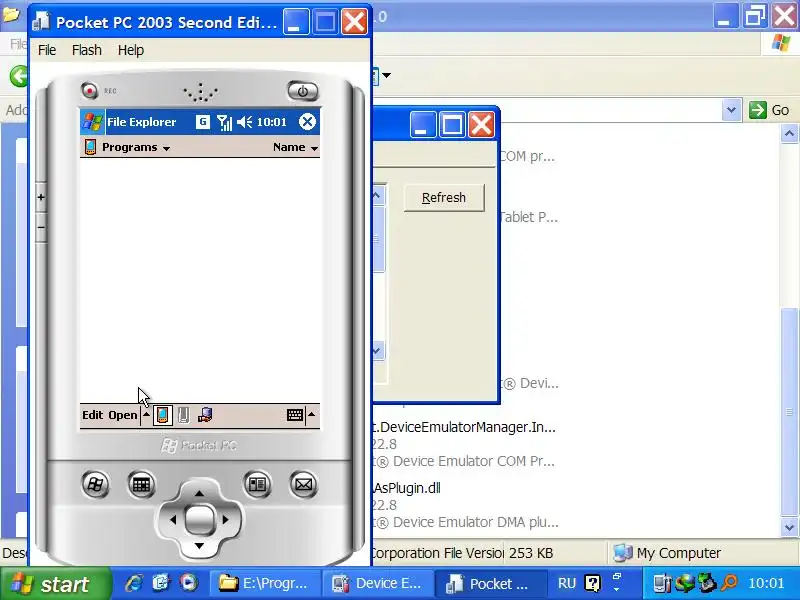Tap the 10:01 clock on the Pocket PC
Viewport: 800px width, 600px height.
pos(272,122)
